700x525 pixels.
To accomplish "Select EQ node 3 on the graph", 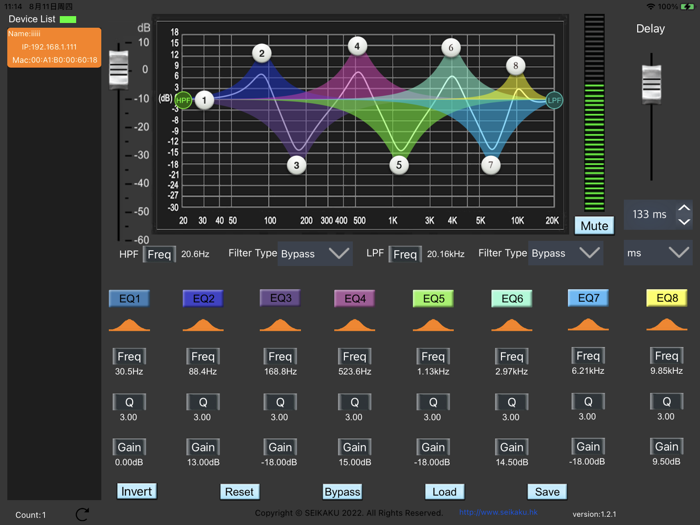I will point(296,166).
